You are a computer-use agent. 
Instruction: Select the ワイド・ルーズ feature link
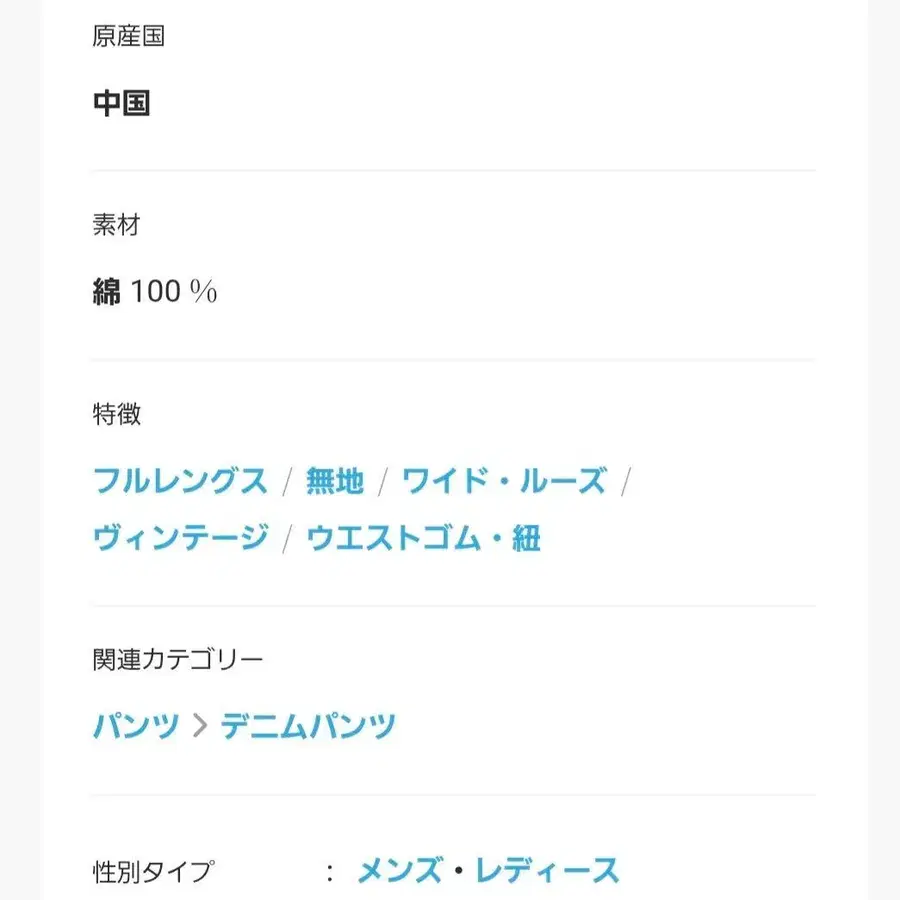504,481
